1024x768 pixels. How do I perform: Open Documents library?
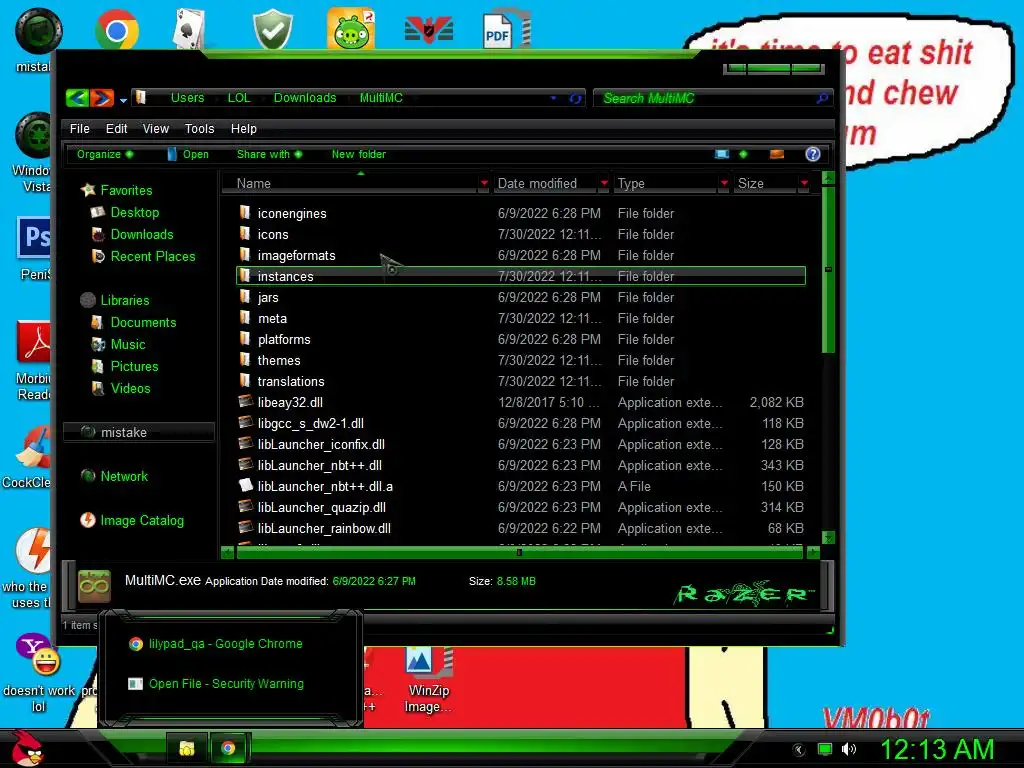click(143, 323)
